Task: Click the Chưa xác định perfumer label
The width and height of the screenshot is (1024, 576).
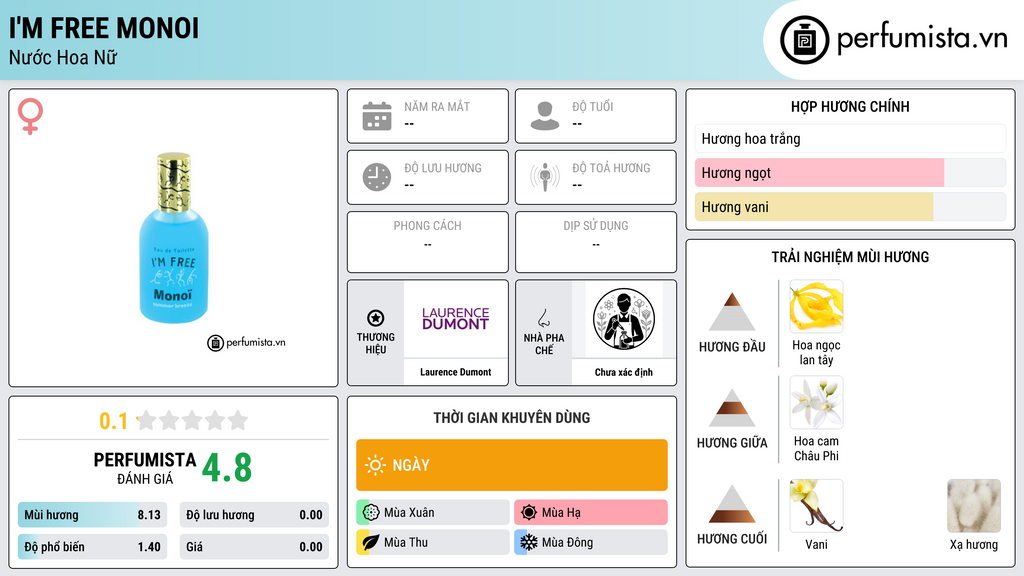Action: [x=624, y=372]
